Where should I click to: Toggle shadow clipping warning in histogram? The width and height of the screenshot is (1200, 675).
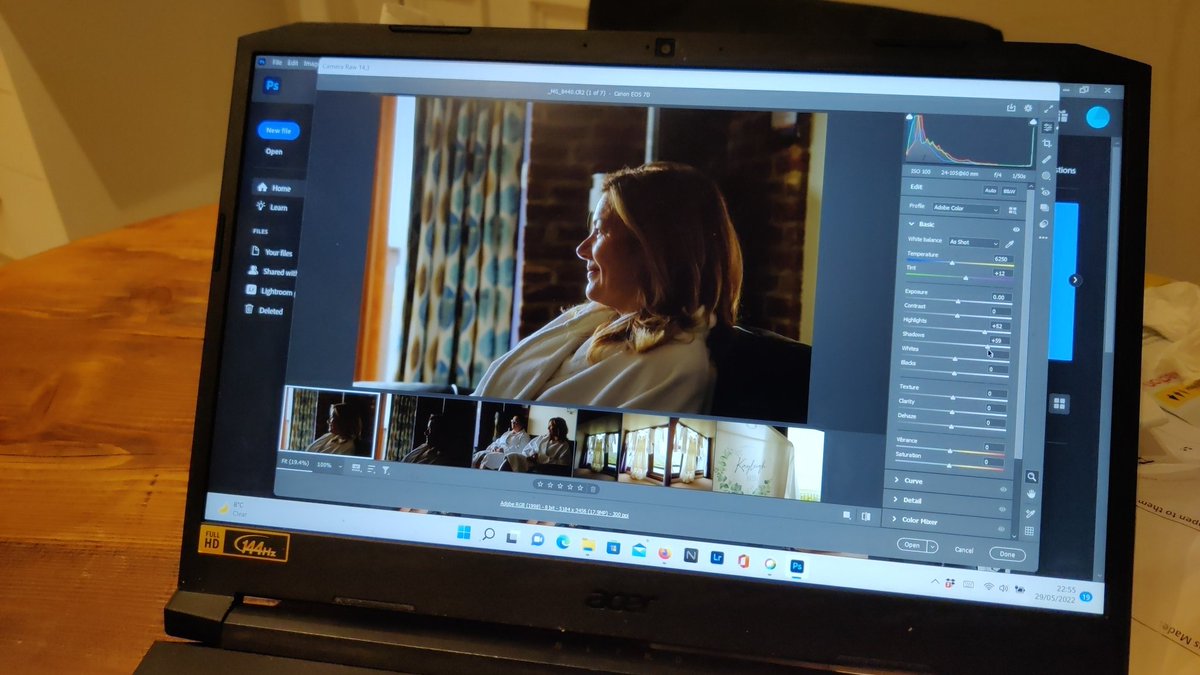point(909,117)
